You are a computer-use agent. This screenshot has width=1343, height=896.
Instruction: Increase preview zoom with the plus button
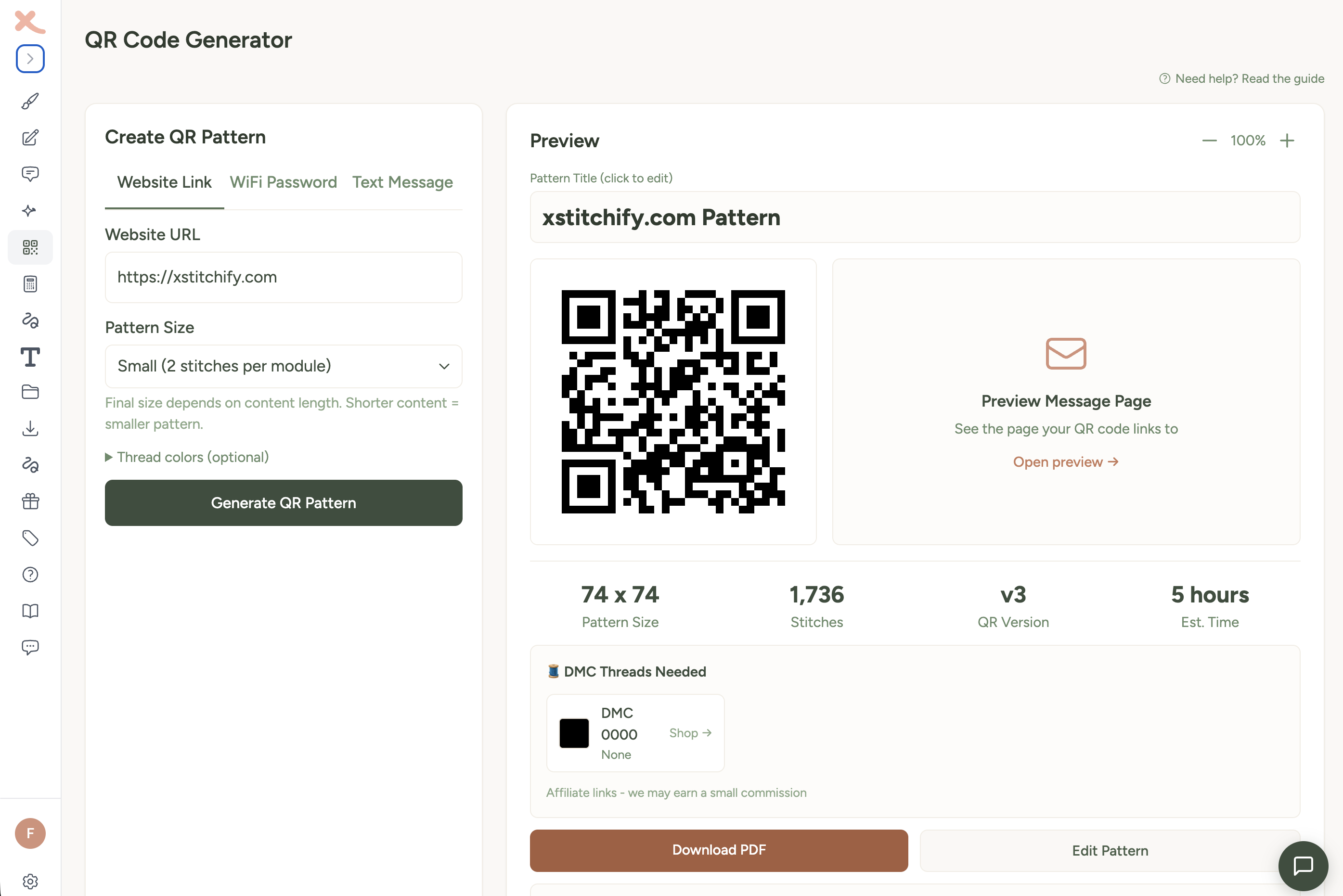point(1287,141)
